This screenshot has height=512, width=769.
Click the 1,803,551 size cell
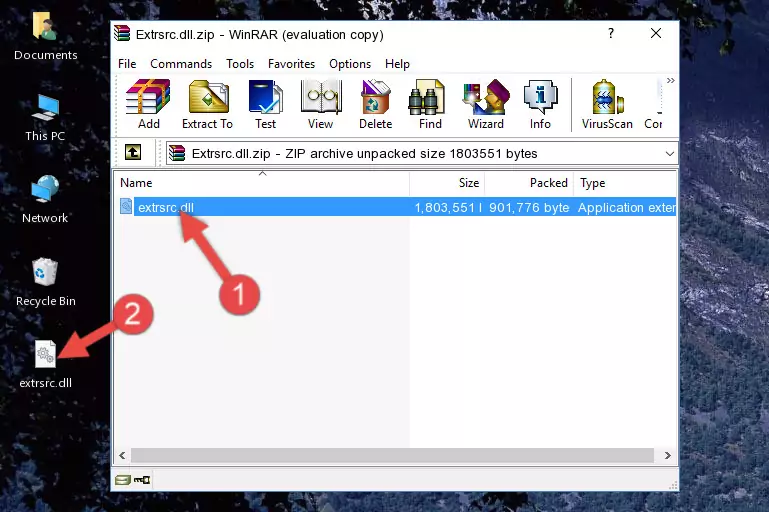point(448,207)
